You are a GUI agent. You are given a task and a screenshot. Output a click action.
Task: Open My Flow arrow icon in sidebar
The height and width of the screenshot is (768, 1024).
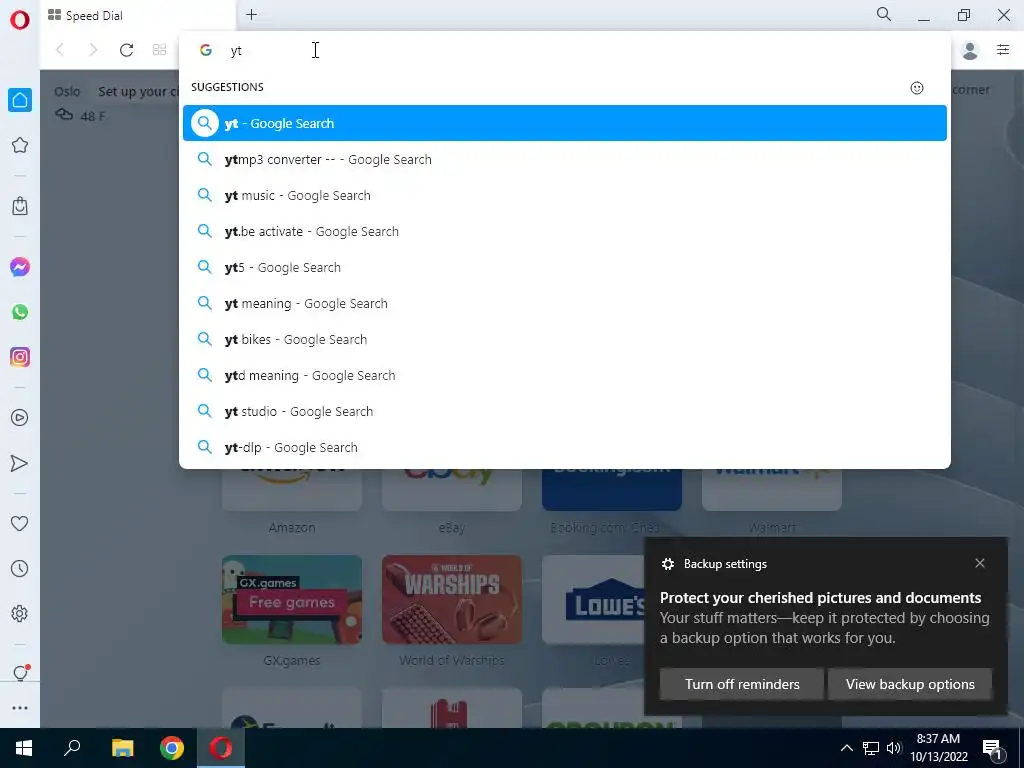20,463
